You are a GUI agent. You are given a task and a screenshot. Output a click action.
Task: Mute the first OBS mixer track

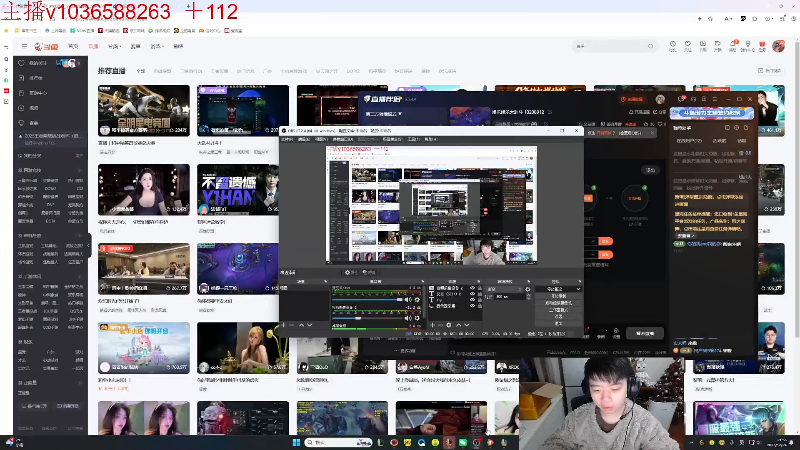(x=408, y=300)
